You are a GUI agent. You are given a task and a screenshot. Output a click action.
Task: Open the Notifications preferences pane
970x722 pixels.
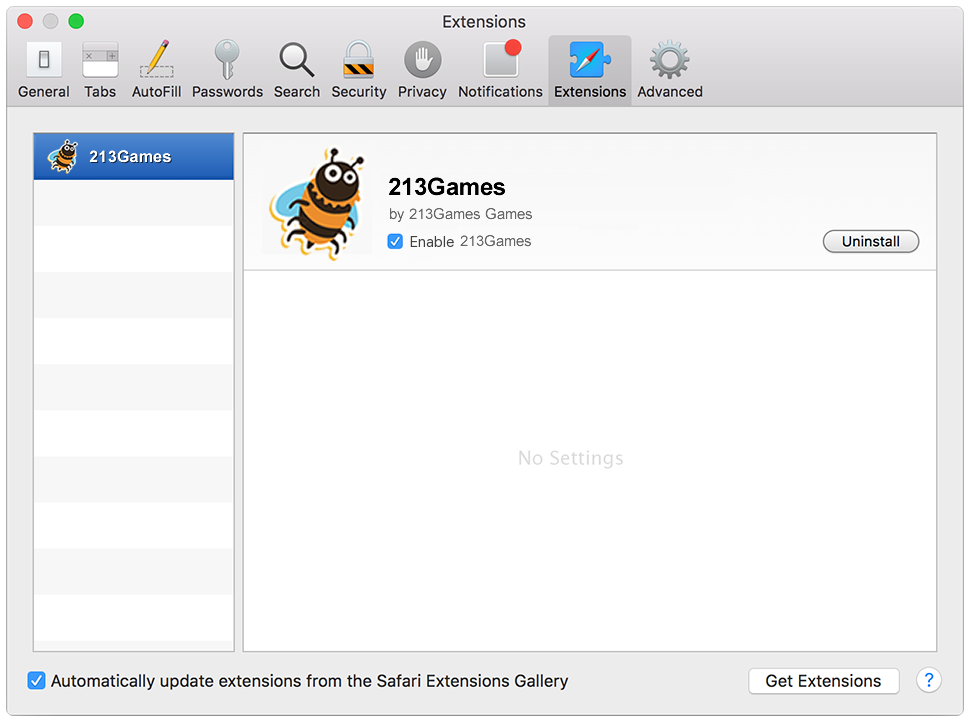(500, 70)
